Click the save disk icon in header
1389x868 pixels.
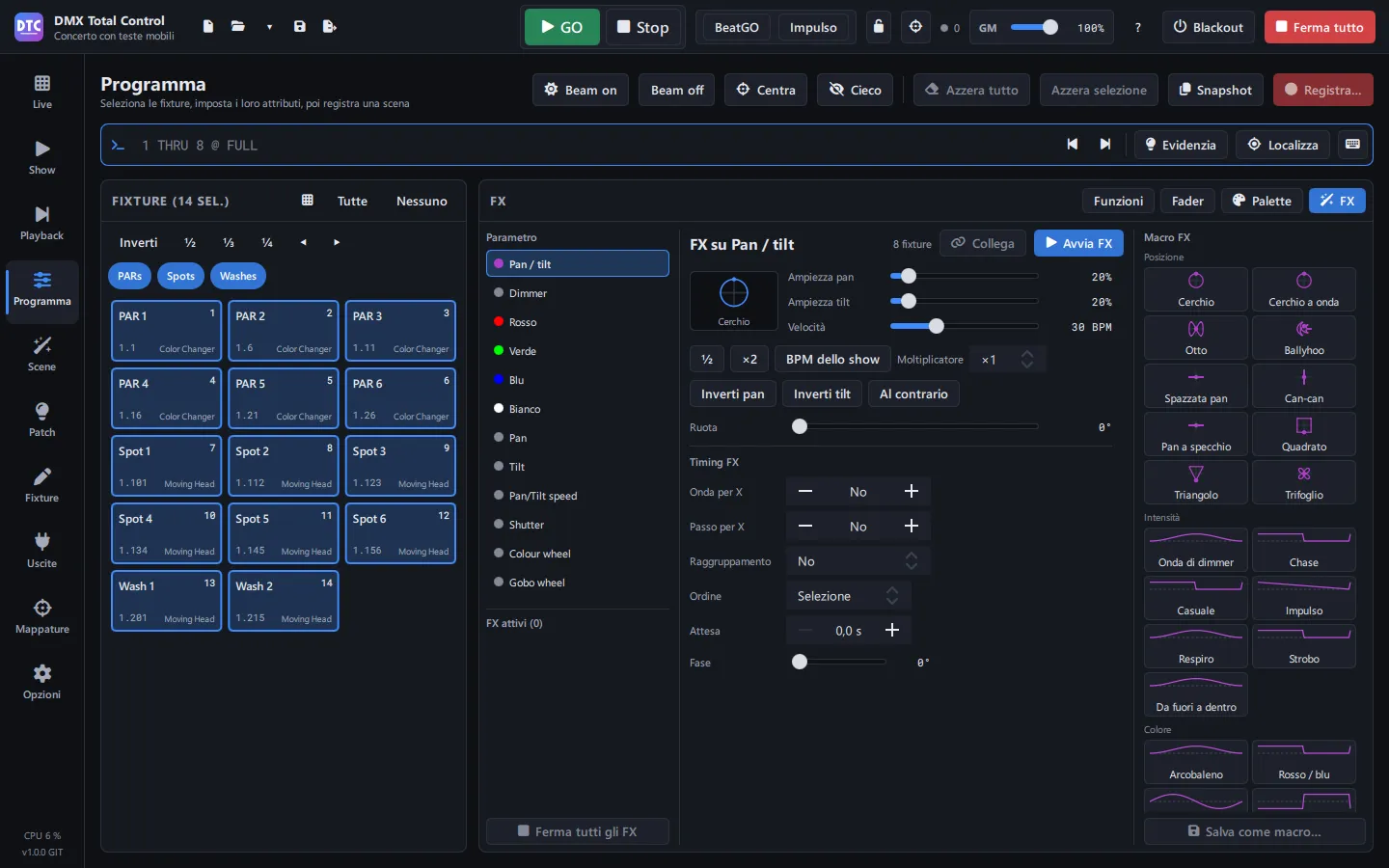pyautogui.click(x=300, y=27)
